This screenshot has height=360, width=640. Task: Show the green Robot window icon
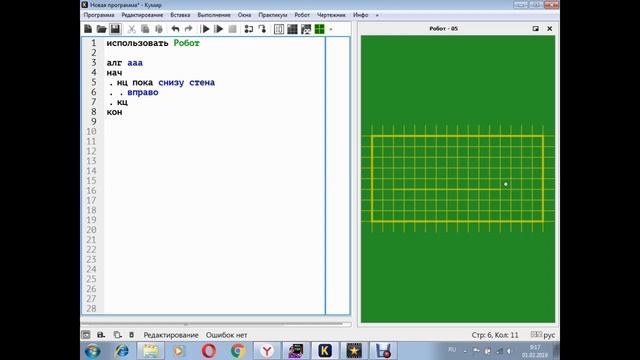point(320,29)
